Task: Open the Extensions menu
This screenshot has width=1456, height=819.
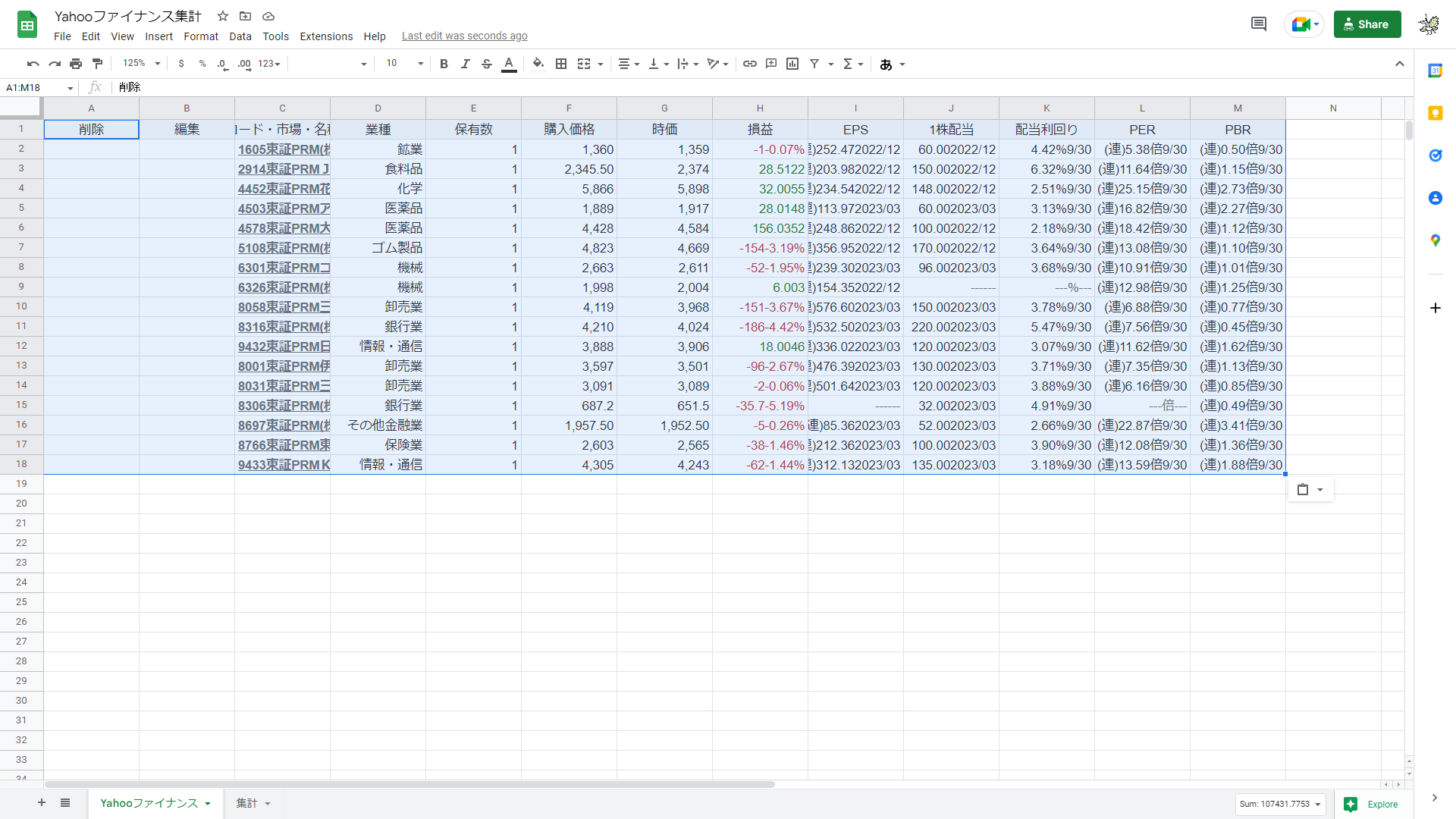Action: pyautogui.click(x=325, y=36)
